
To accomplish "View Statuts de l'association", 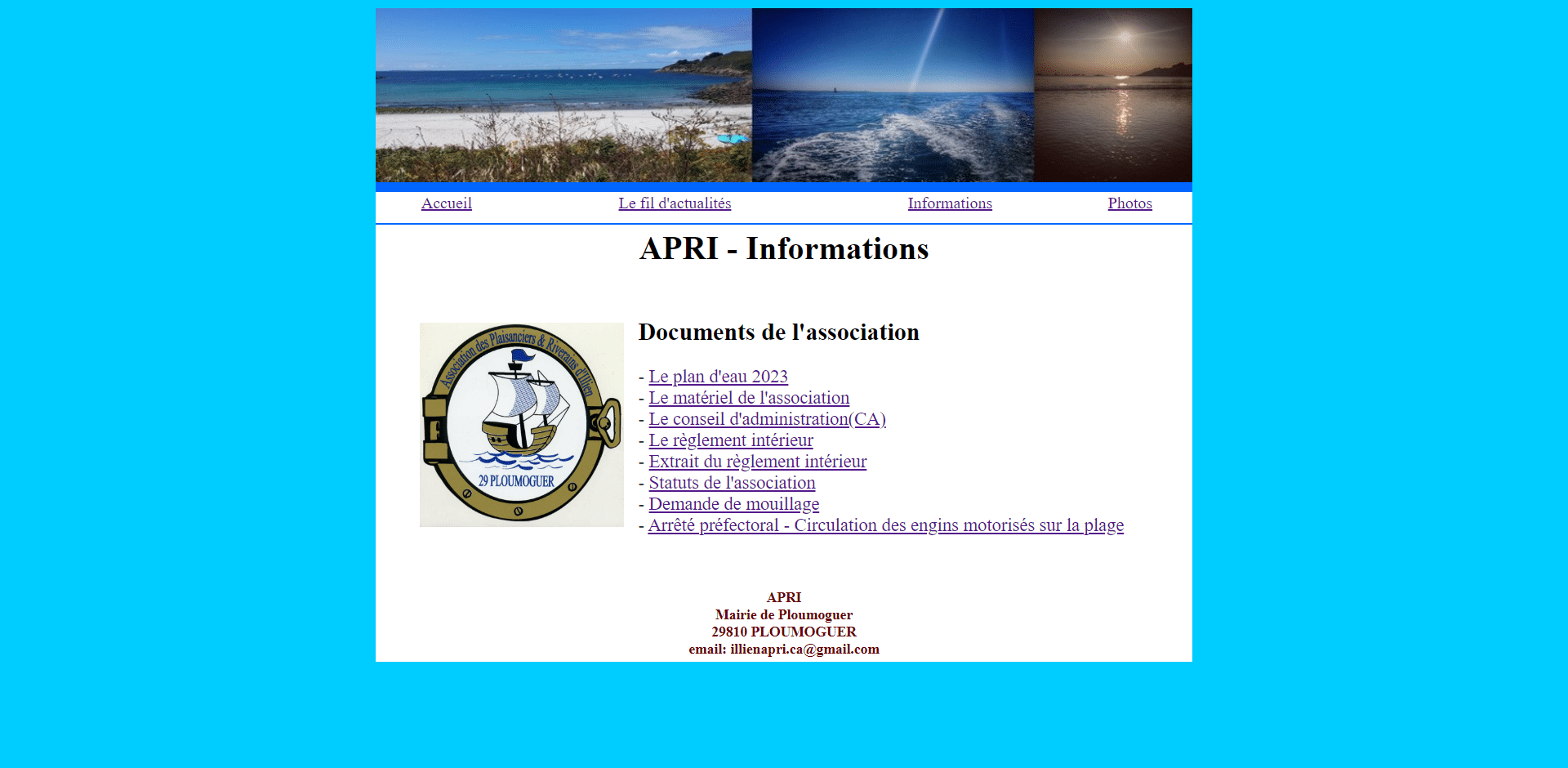I will pos(731,483).
